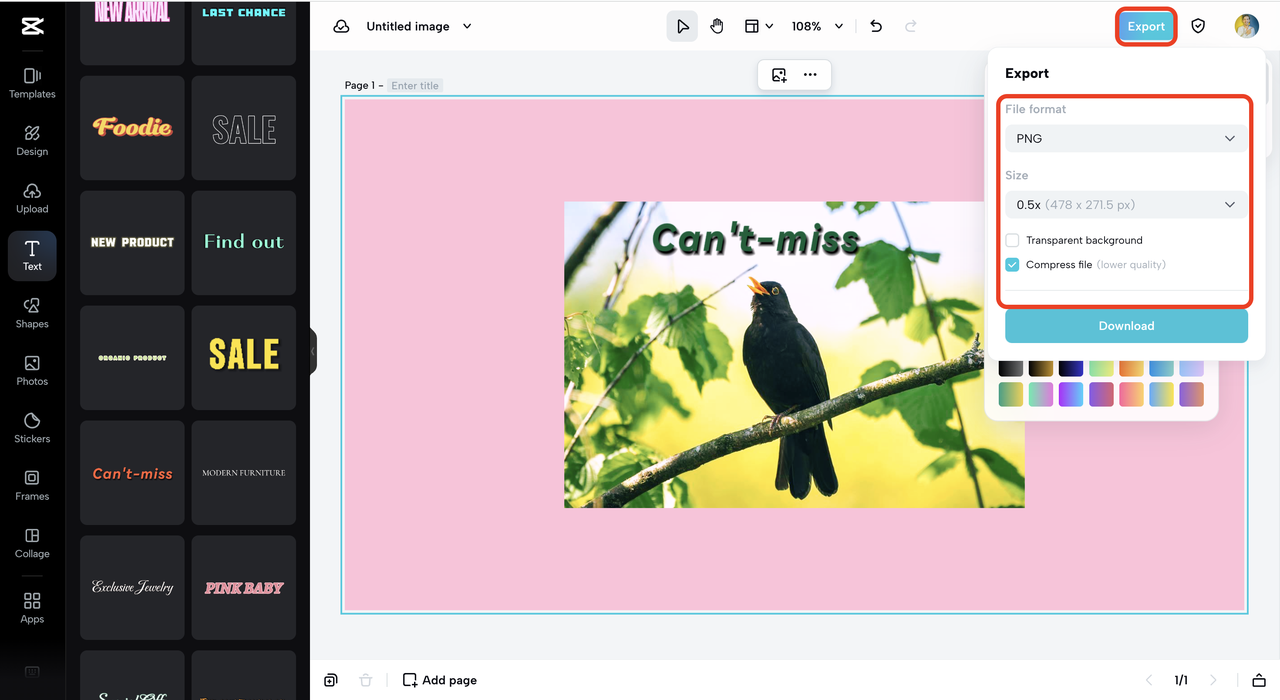Undo the last action

(876, 26)
